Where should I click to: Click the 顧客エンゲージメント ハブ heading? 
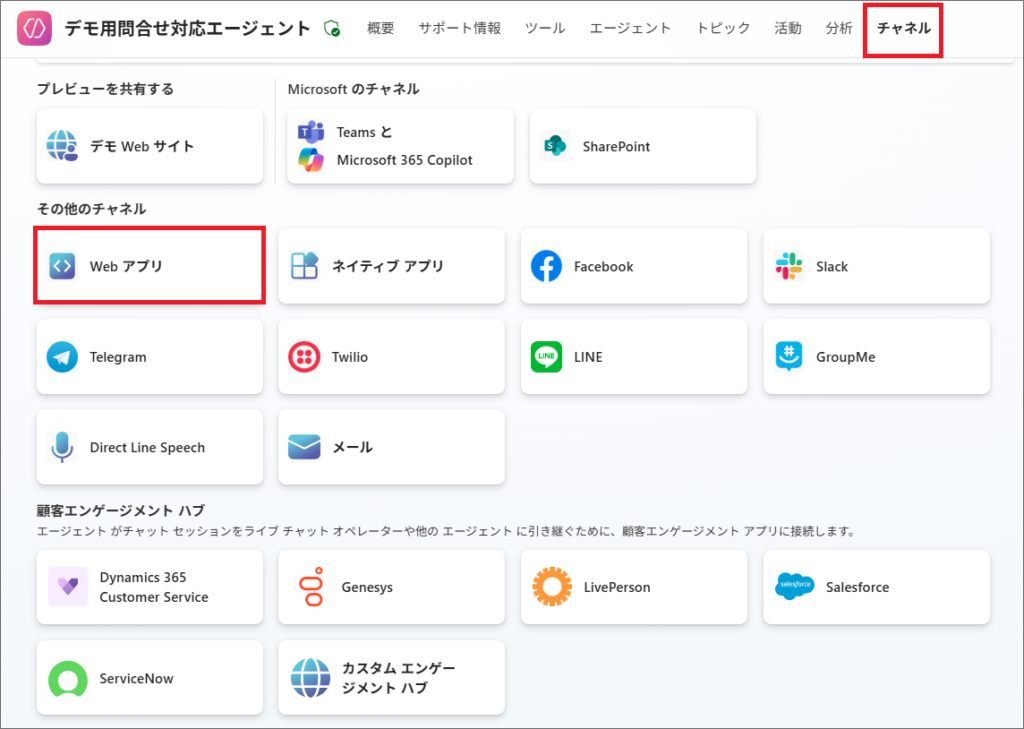[121, 511]
